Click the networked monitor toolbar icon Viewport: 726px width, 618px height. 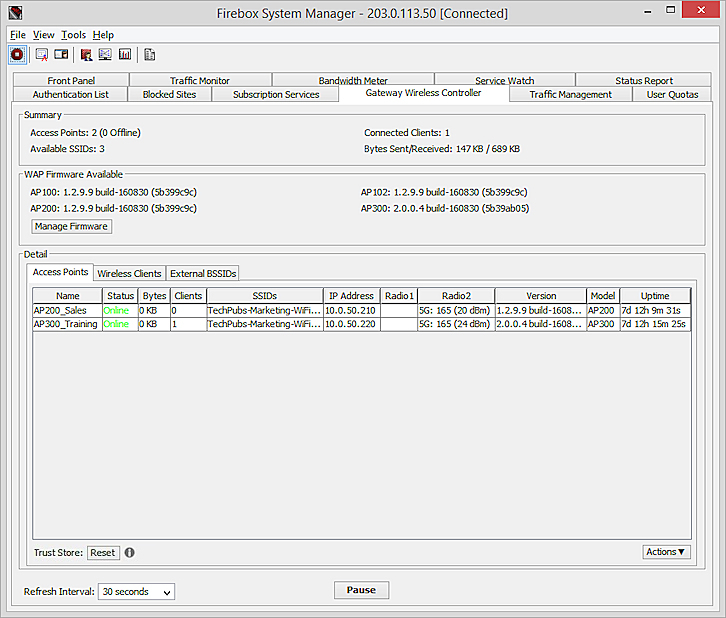point(105,54)
